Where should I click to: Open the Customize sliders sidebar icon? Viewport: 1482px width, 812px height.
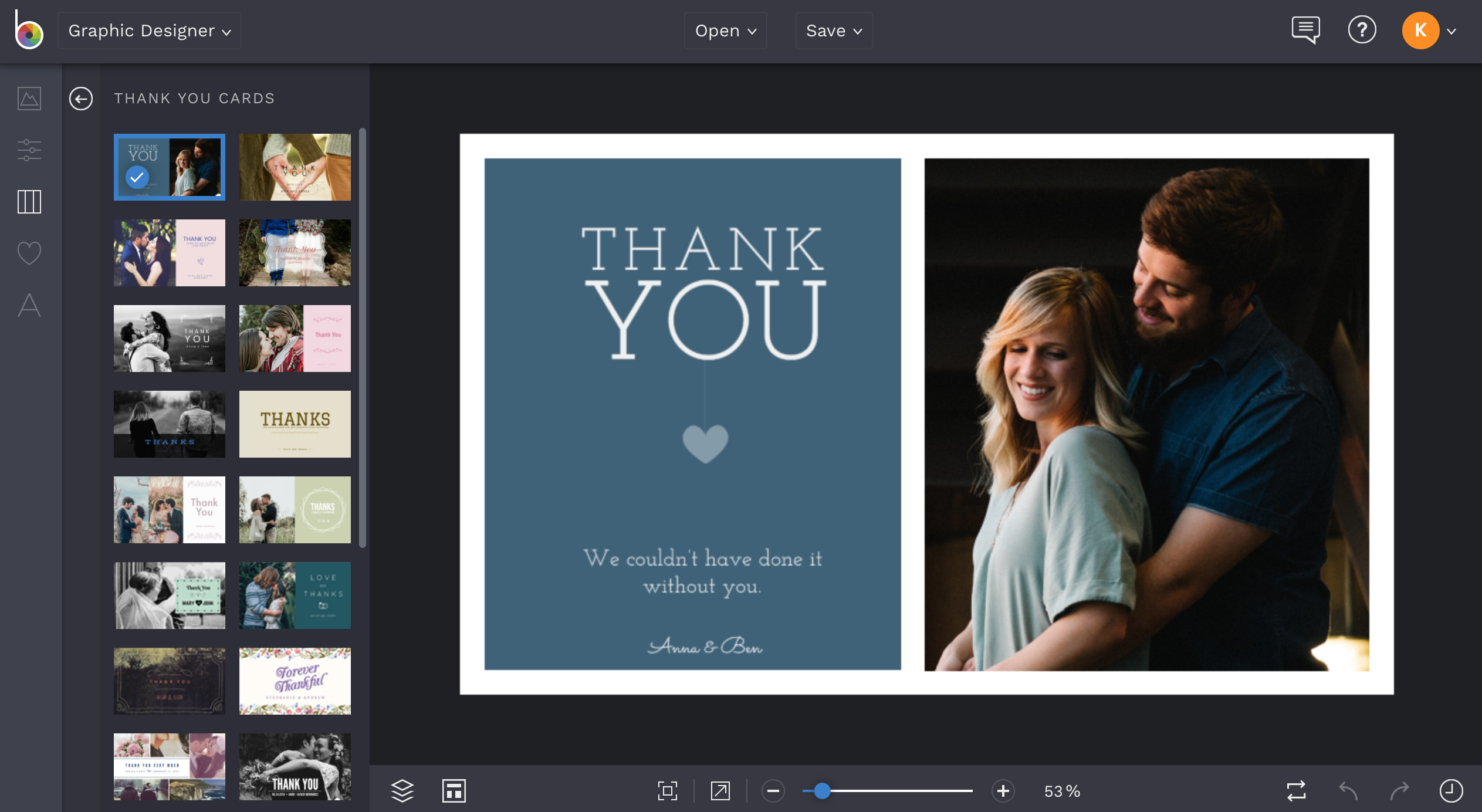(29, 150)
